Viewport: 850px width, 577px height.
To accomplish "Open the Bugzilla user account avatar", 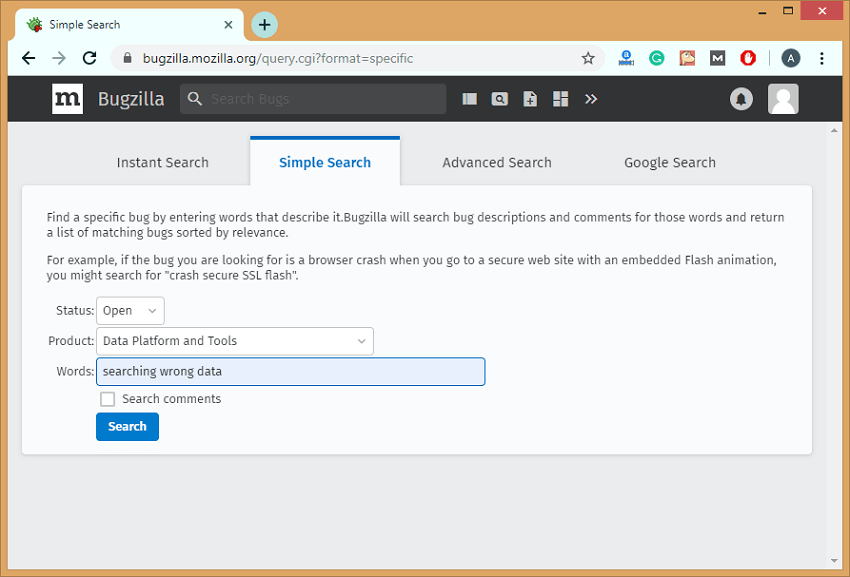I will pyautogui.click(x=783, y=99).
